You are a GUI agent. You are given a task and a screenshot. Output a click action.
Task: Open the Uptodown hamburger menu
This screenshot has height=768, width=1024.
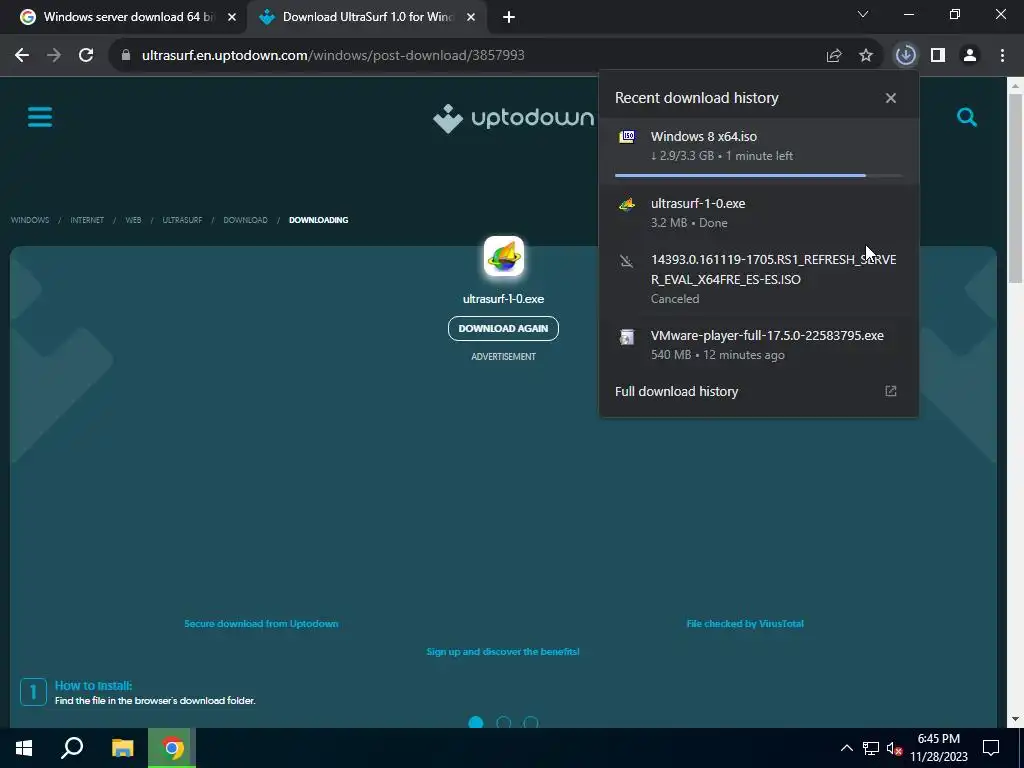tap(40, 118)
